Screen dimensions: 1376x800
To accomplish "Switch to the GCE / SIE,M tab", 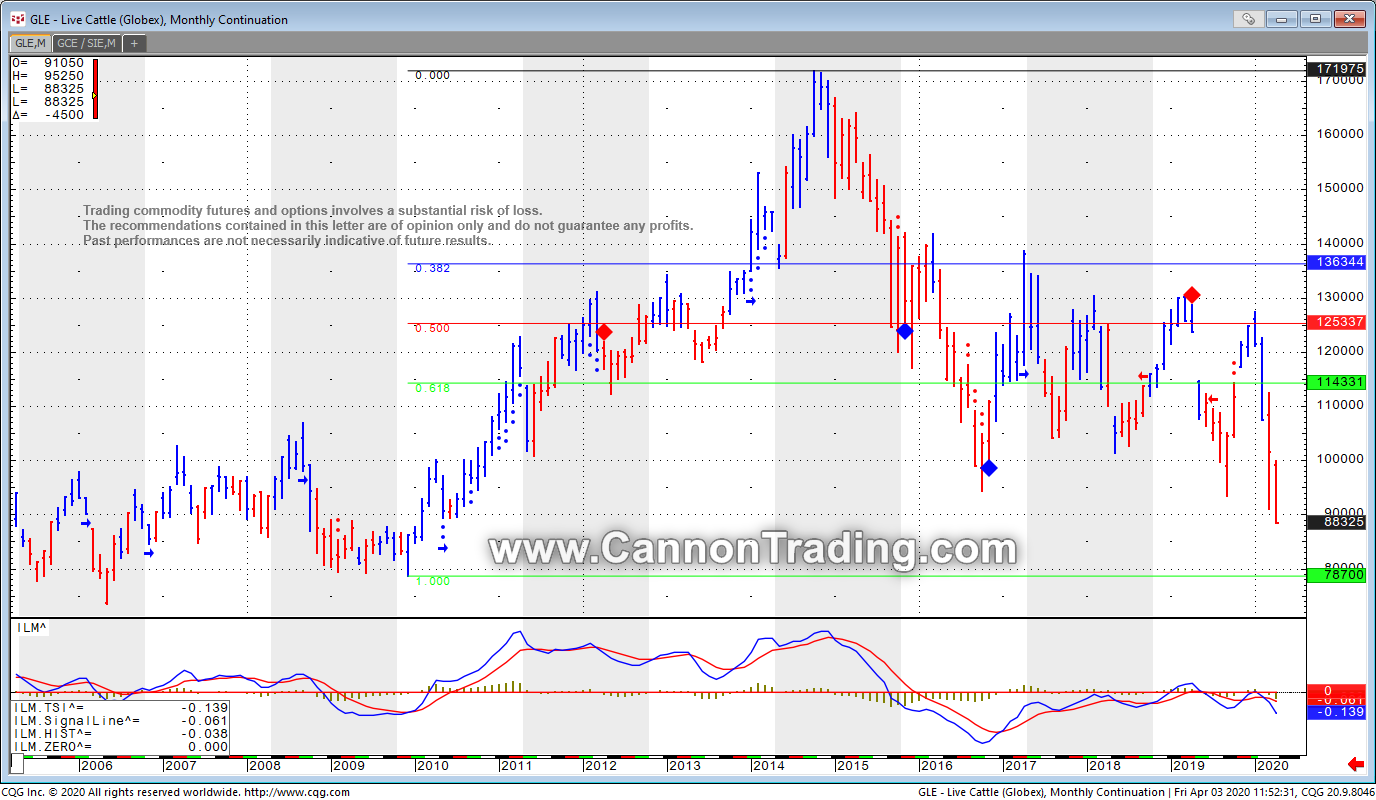I will pos(87,43).
